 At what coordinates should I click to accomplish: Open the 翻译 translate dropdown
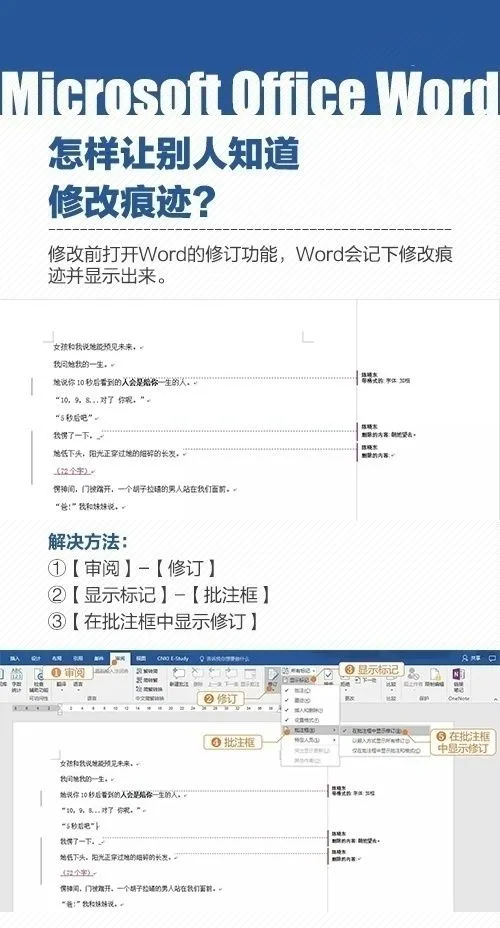coord(62,685)
